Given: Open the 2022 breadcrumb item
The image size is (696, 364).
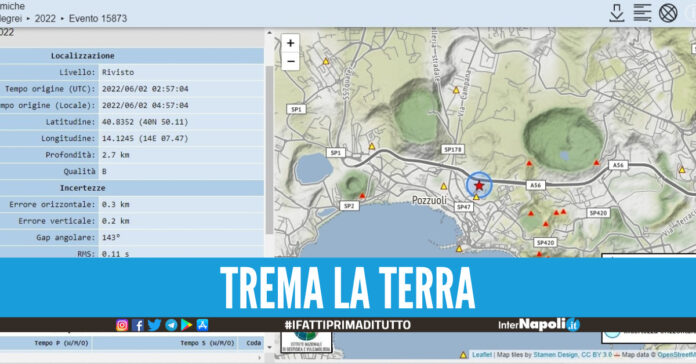Looking at the screenshot, I should click(45, 19).
